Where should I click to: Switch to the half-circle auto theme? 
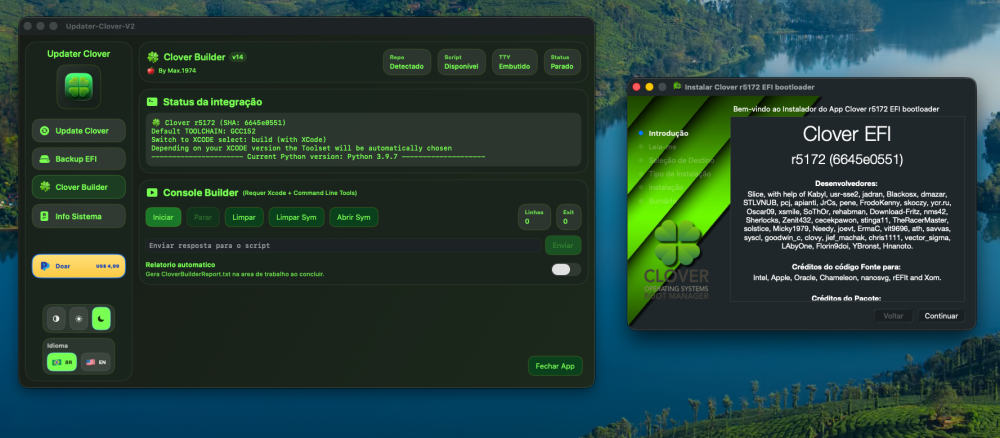click(55, 318)
